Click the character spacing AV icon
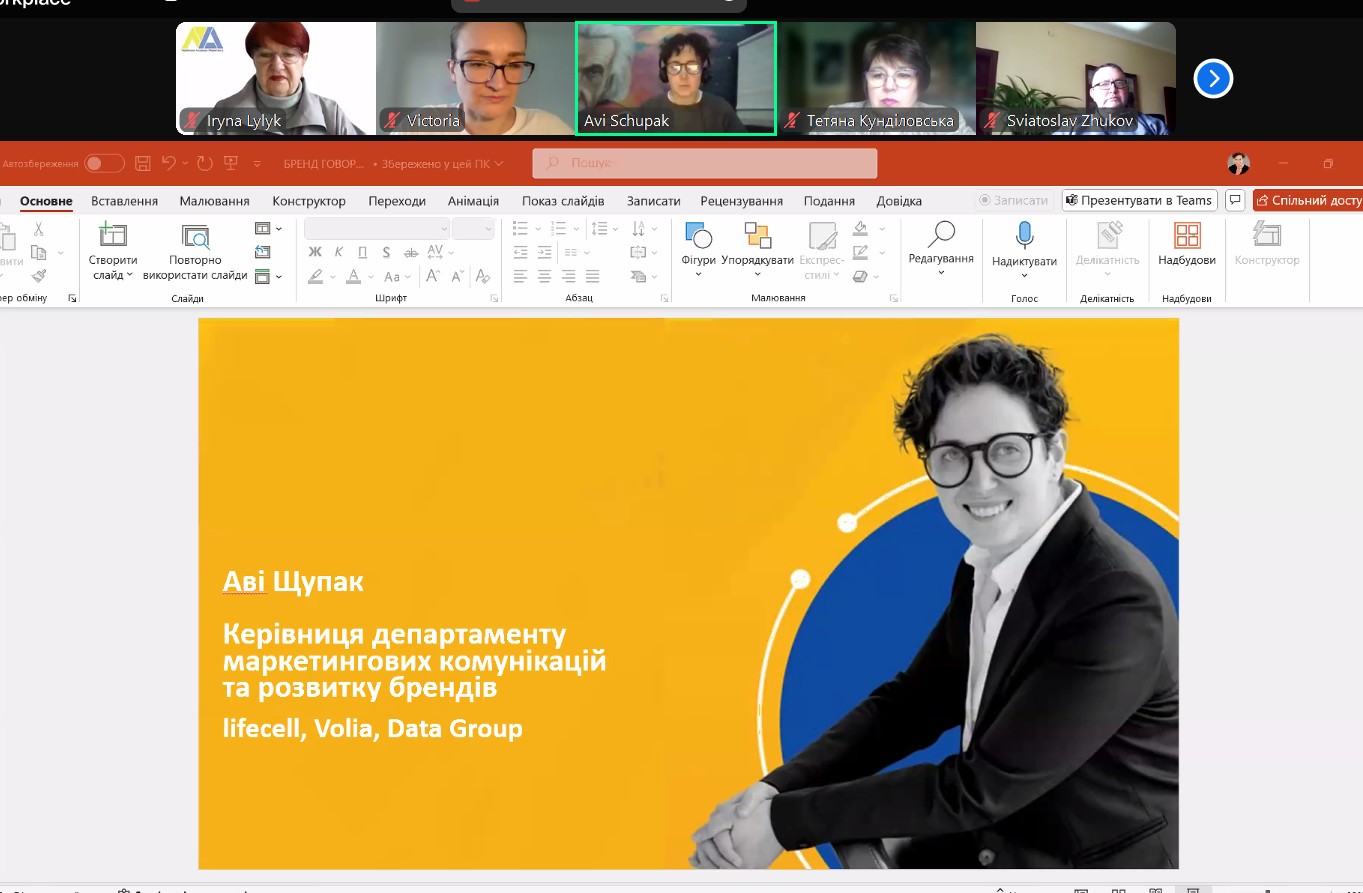The image size is (1363, 893). coord(435,252)
